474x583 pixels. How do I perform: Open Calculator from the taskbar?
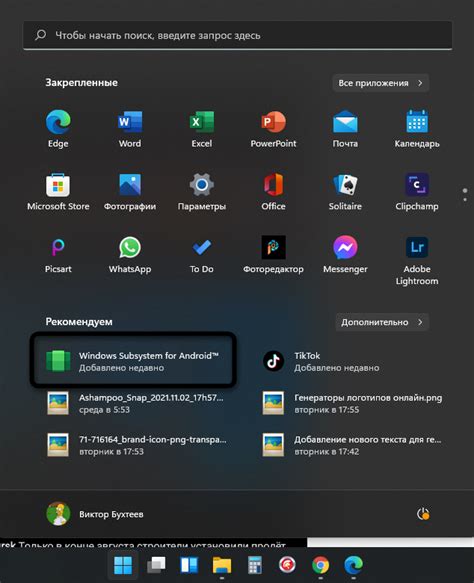[x=255, y=565]
